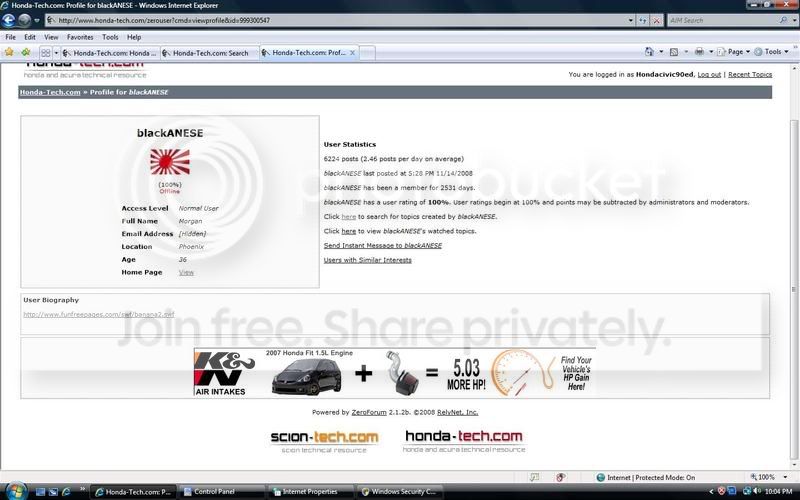Open the recent pages dropdown arrow
The width and height of the screenshot is (800, 500).
(37, 21)
